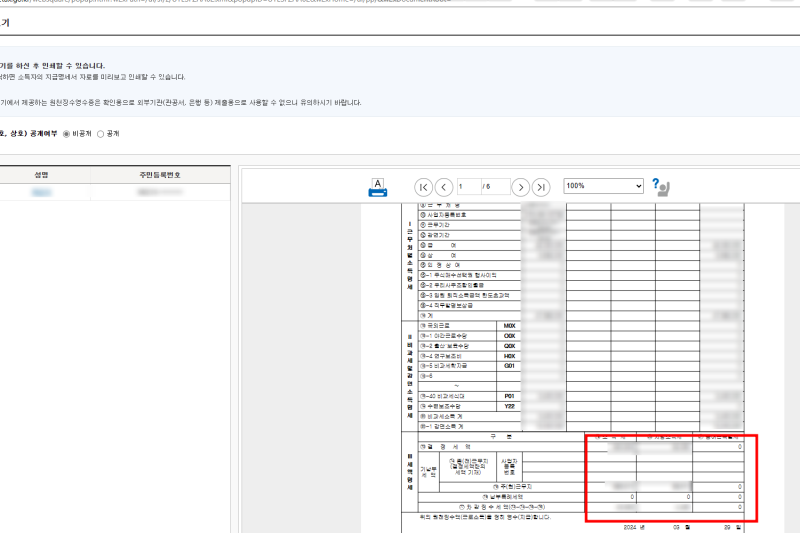Jump to the first page

[x=423, y=187]
